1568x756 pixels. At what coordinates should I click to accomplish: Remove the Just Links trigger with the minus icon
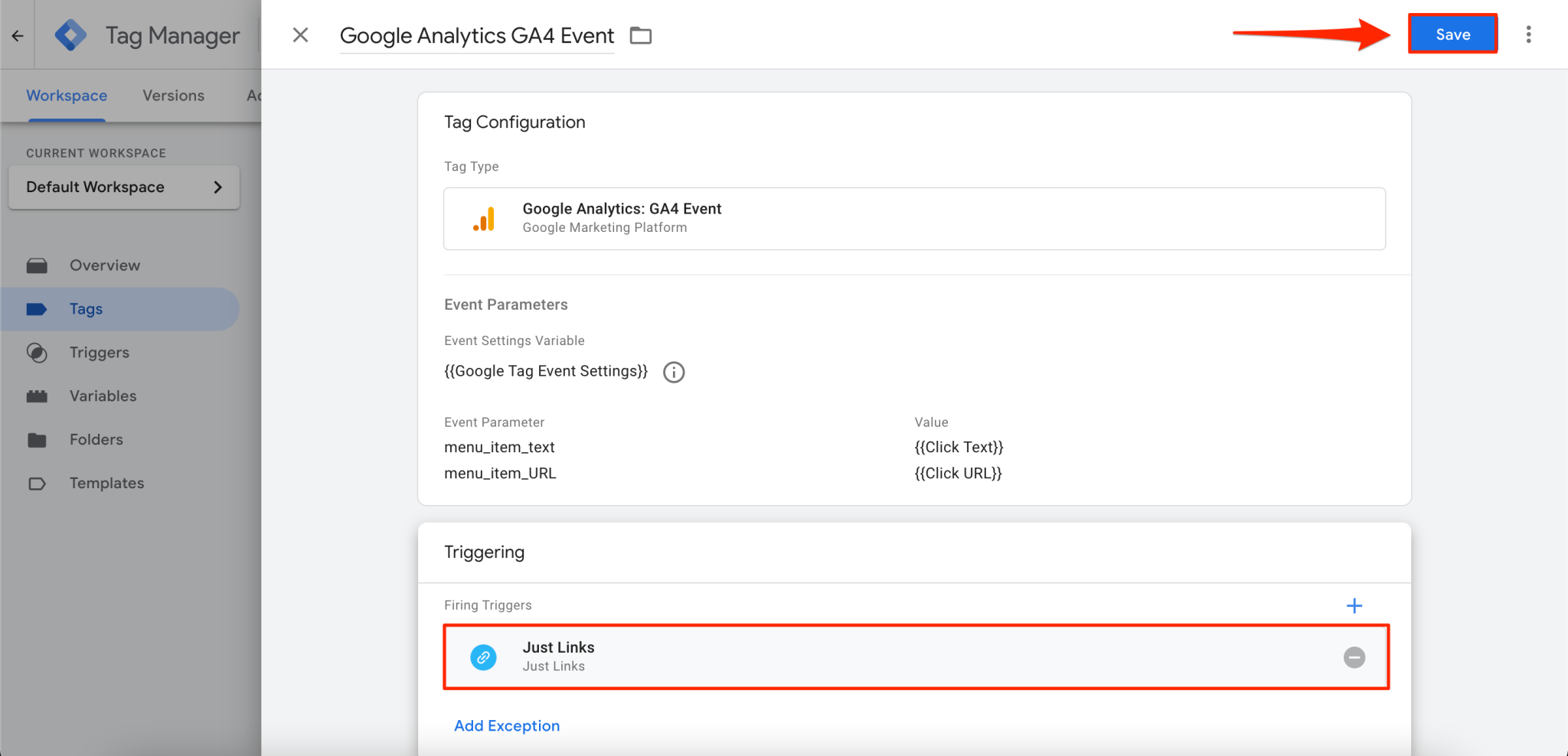pyautogui.click(x=1354, y=657)
